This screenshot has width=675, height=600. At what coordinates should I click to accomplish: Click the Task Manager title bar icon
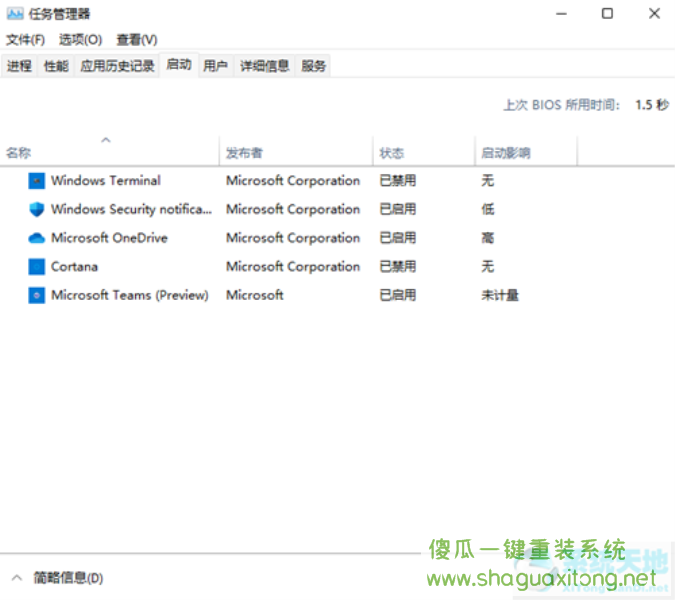(x=15, y=14)
